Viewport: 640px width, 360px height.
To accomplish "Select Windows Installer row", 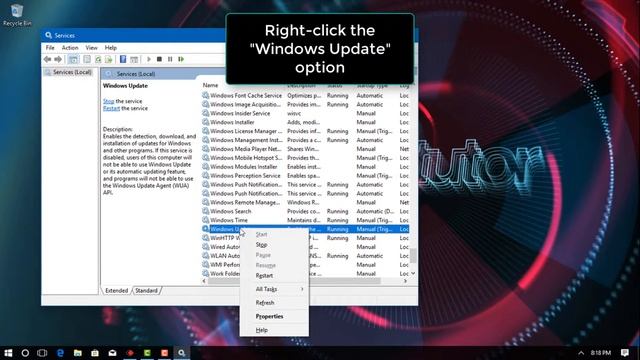I will pos(305,122).
